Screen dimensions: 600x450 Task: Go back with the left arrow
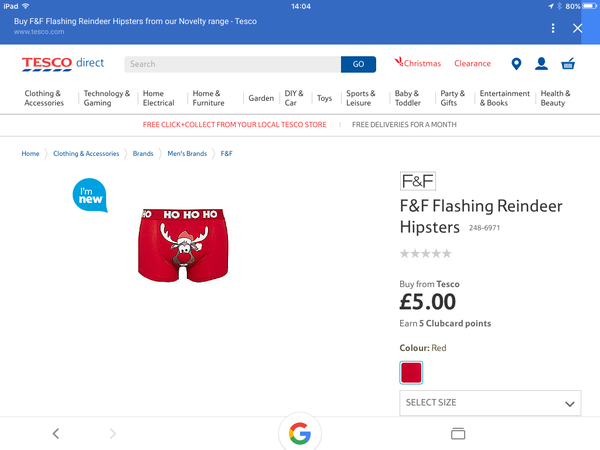(x=56, y=434)
